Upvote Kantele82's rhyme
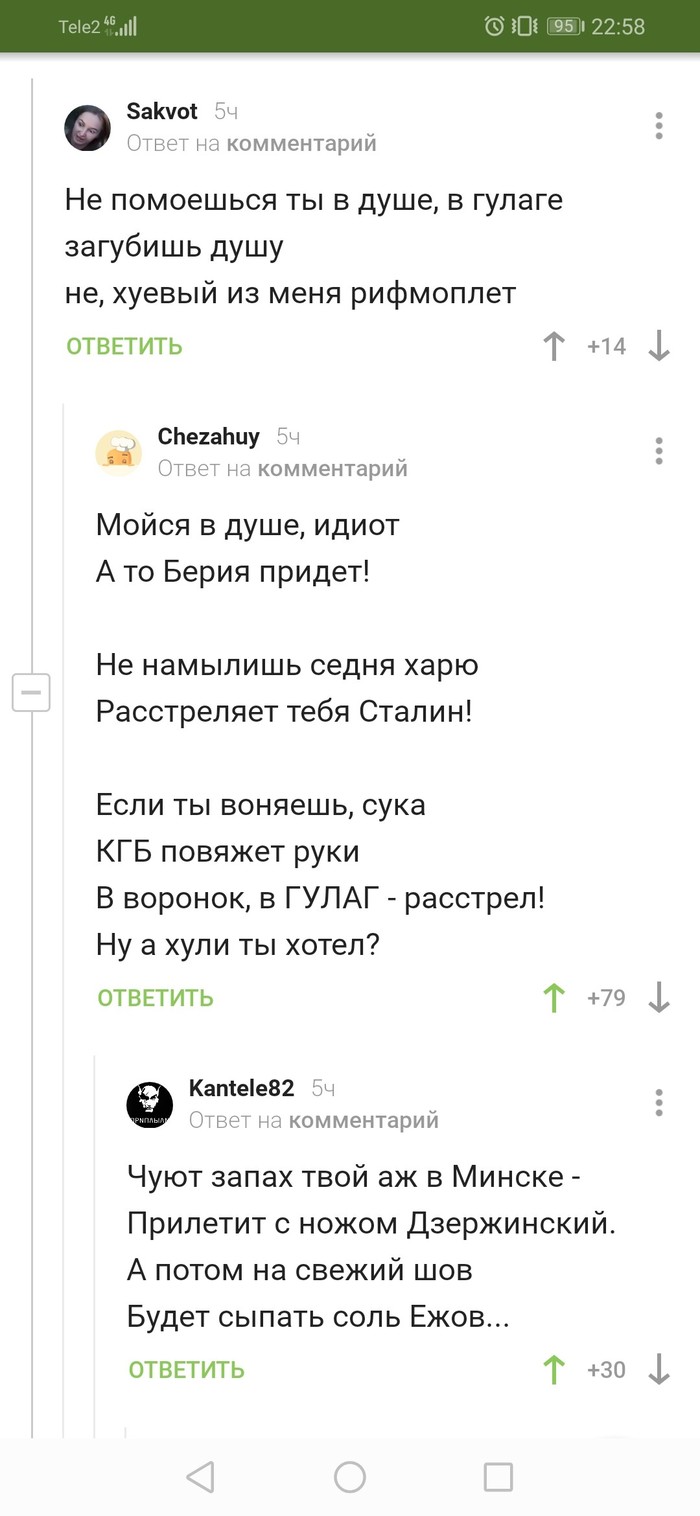 click(553, 1369)
